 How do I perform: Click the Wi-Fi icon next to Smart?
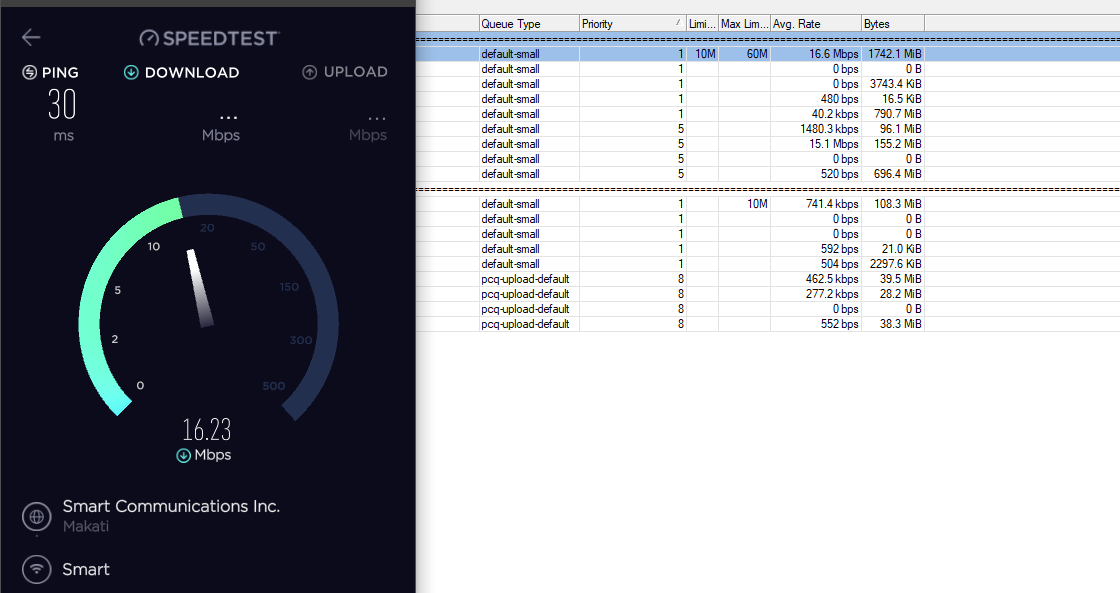coord(36,569)
